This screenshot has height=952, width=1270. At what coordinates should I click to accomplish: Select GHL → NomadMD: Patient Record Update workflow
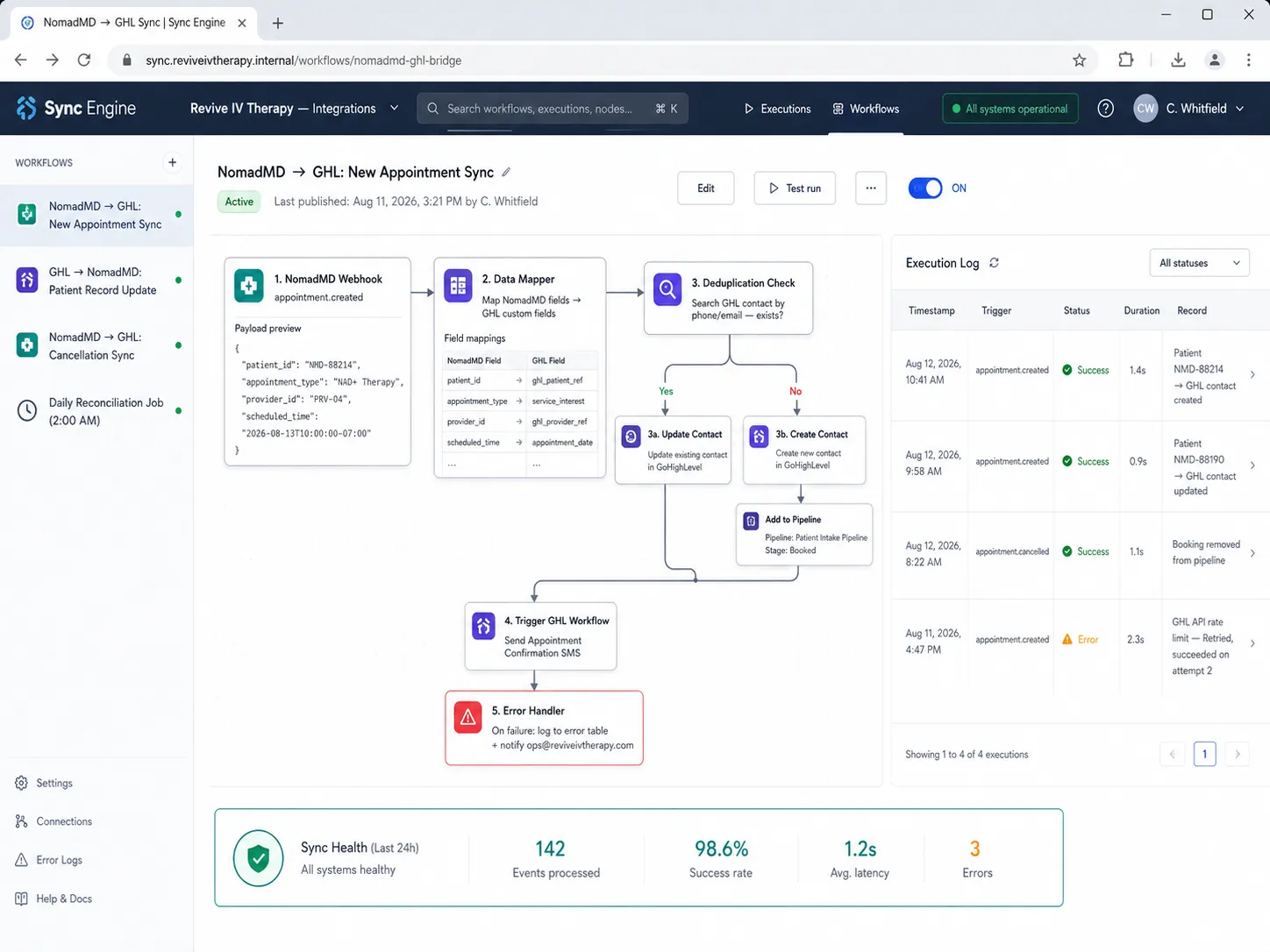point(96,281)
